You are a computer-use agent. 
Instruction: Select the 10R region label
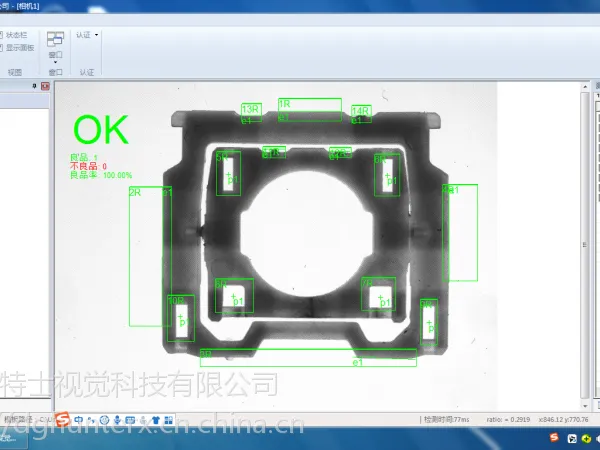point(176,301)
